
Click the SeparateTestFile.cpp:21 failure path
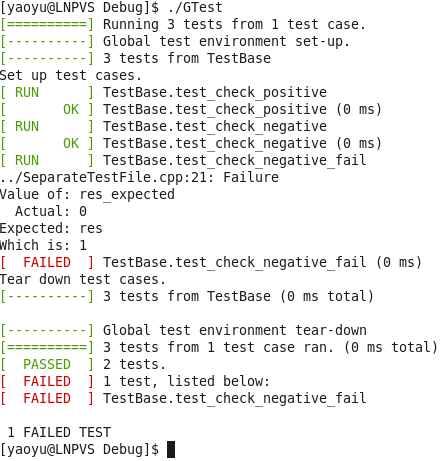coord(139,177)
